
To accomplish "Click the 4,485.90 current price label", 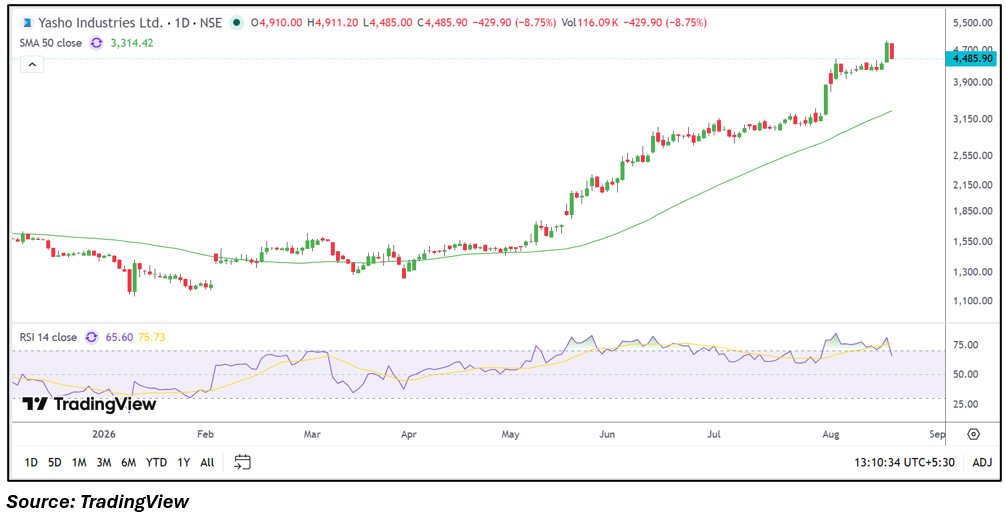I will tap(973, 58).
